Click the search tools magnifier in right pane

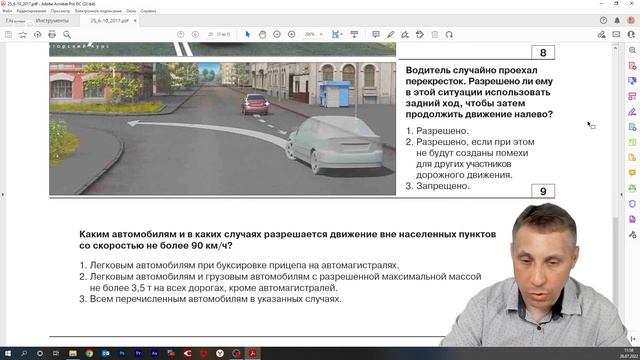pyautogui.click(x=632, y=50)
